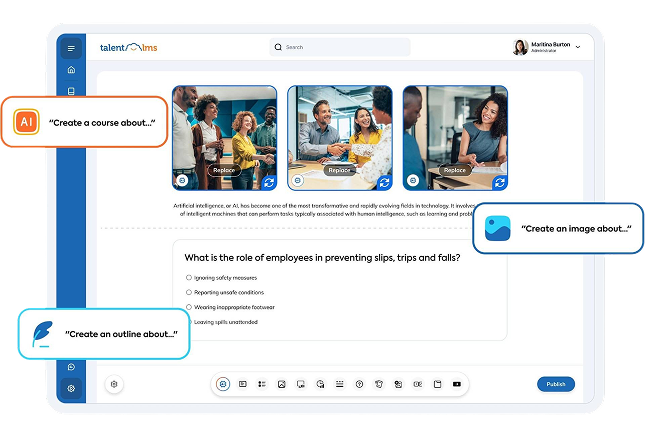
Task: Click the "Create a course about..." AI prompt
Action: 84,122
